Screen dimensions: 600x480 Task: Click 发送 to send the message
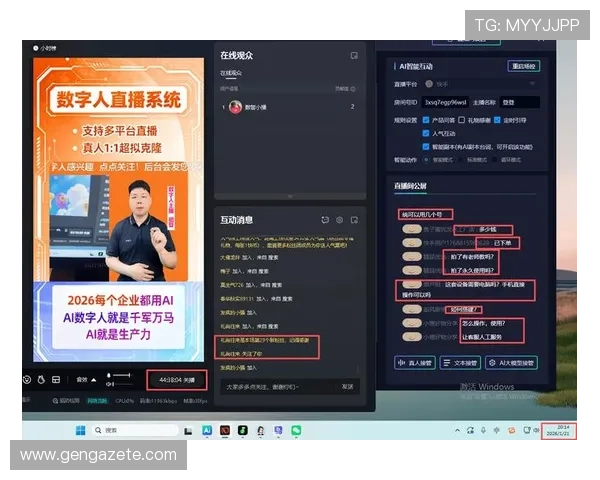(347, 387)
